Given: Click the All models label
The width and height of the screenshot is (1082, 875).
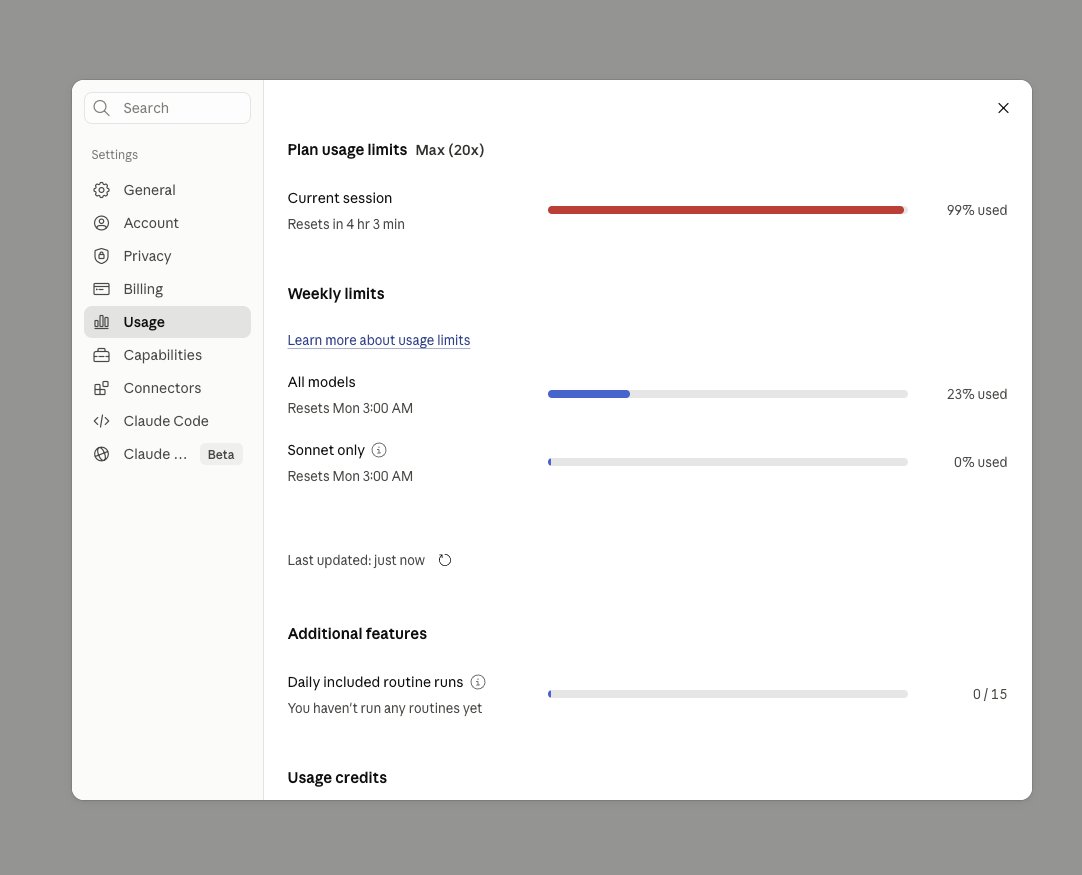Looking at the screenshot, I should pyautogui.click(x=322, y=382).
